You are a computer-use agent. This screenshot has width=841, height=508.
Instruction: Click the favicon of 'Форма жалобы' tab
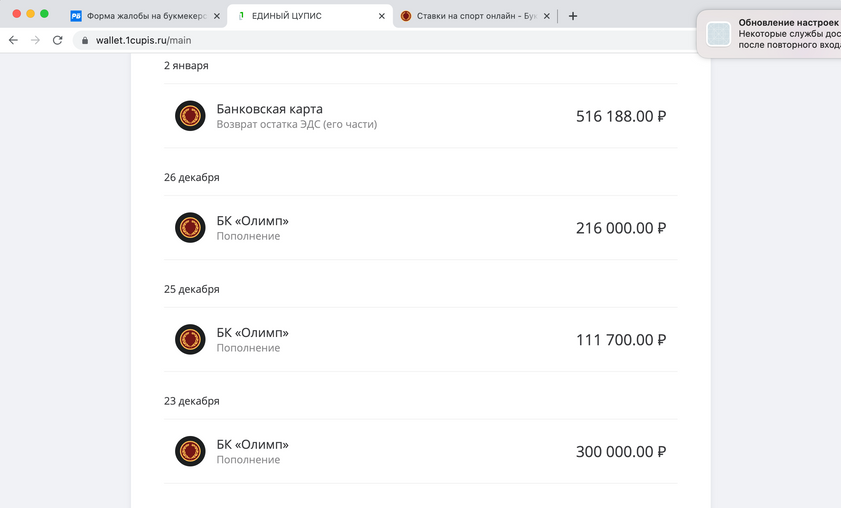click(x=76, y=16)
